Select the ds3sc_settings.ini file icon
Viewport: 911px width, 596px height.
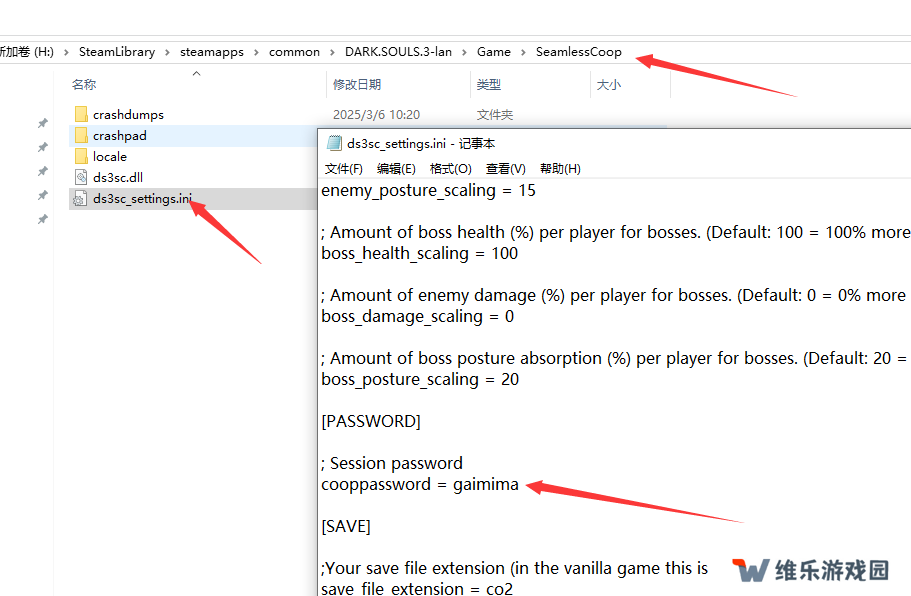click(80, 199)
